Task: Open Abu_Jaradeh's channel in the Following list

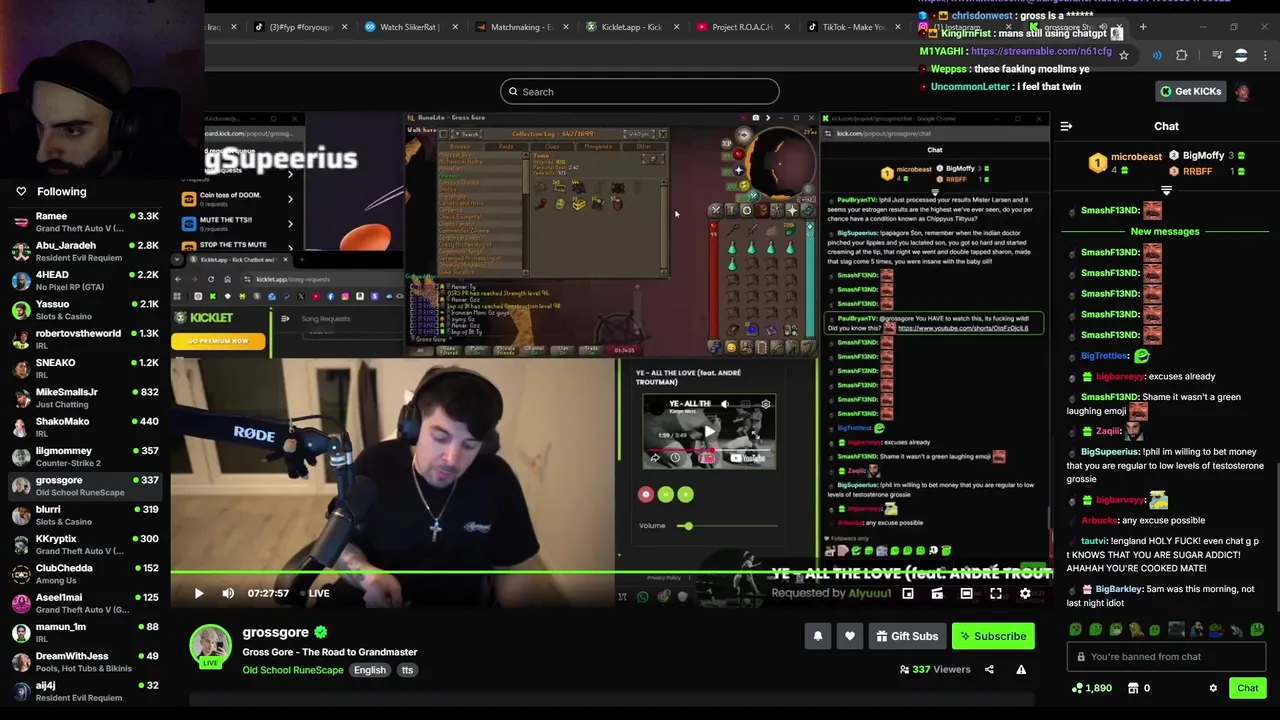Action: tap(85, 251)
